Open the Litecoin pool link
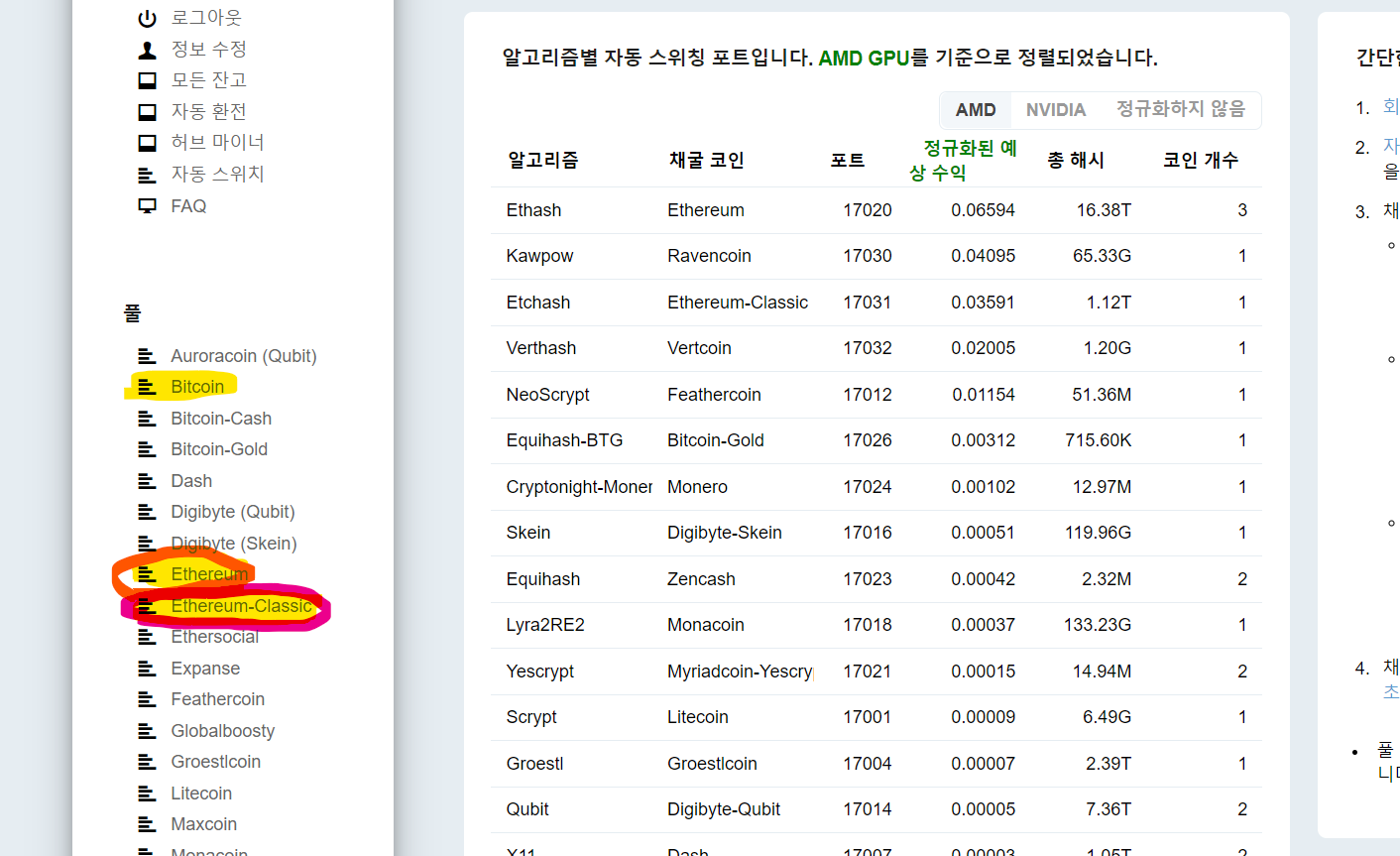This screenshot has height=856, width=1400. (201, 794)
